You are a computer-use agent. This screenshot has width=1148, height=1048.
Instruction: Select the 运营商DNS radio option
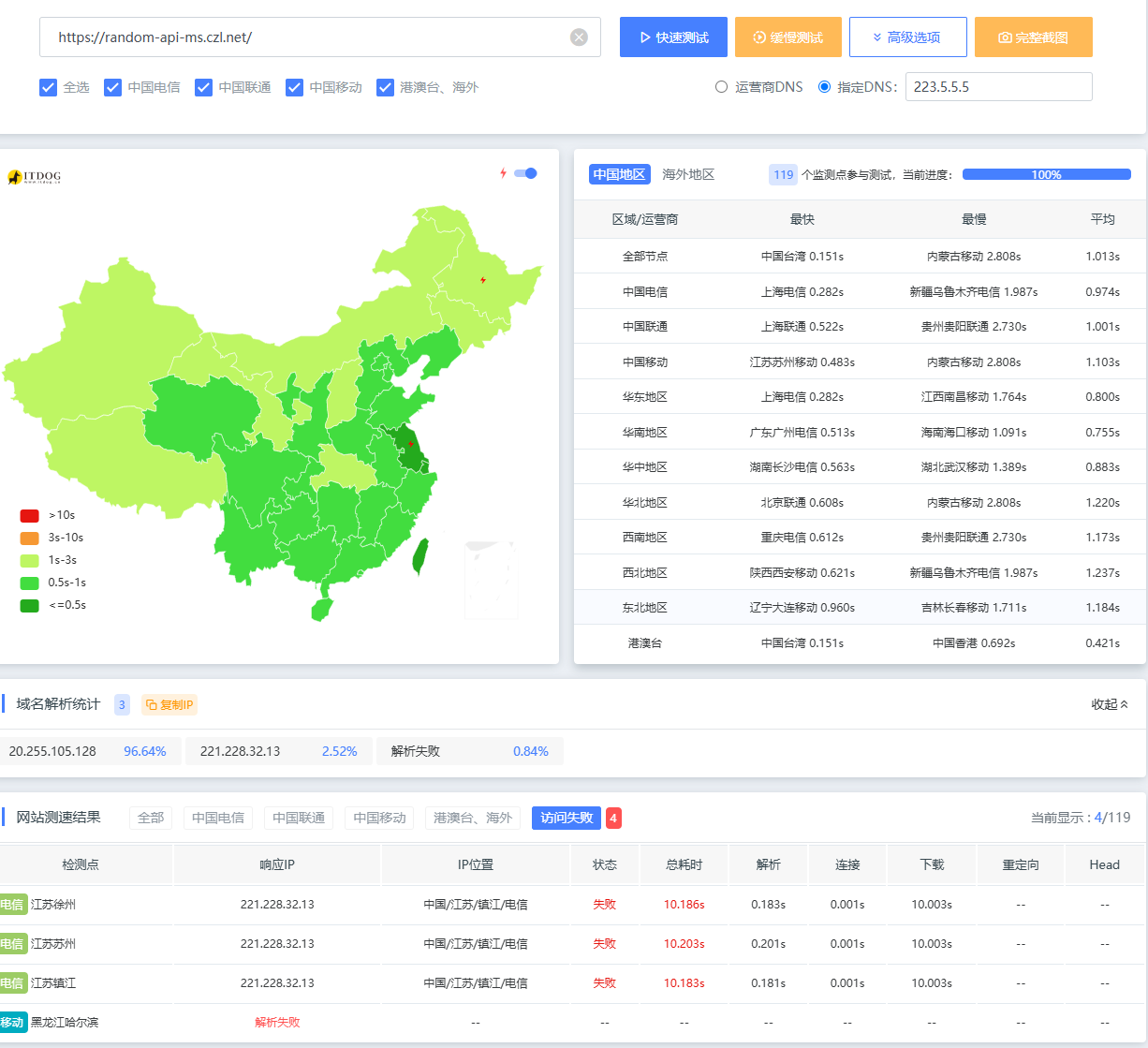pos(721,87)
